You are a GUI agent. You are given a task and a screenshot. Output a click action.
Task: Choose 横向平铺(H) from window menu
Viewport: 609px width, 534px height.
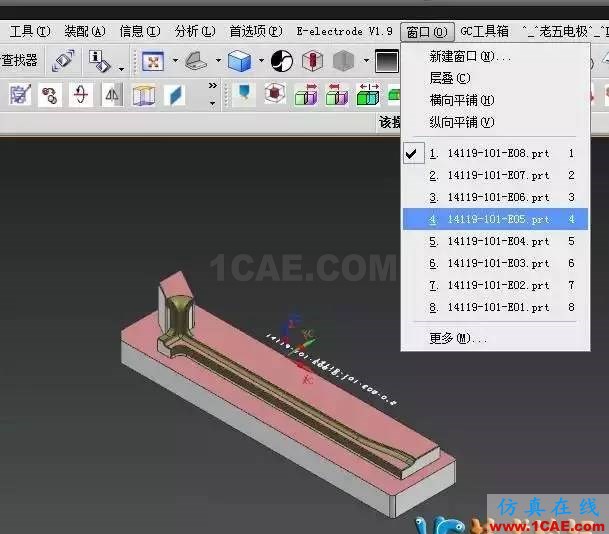(x=495, y=101)
